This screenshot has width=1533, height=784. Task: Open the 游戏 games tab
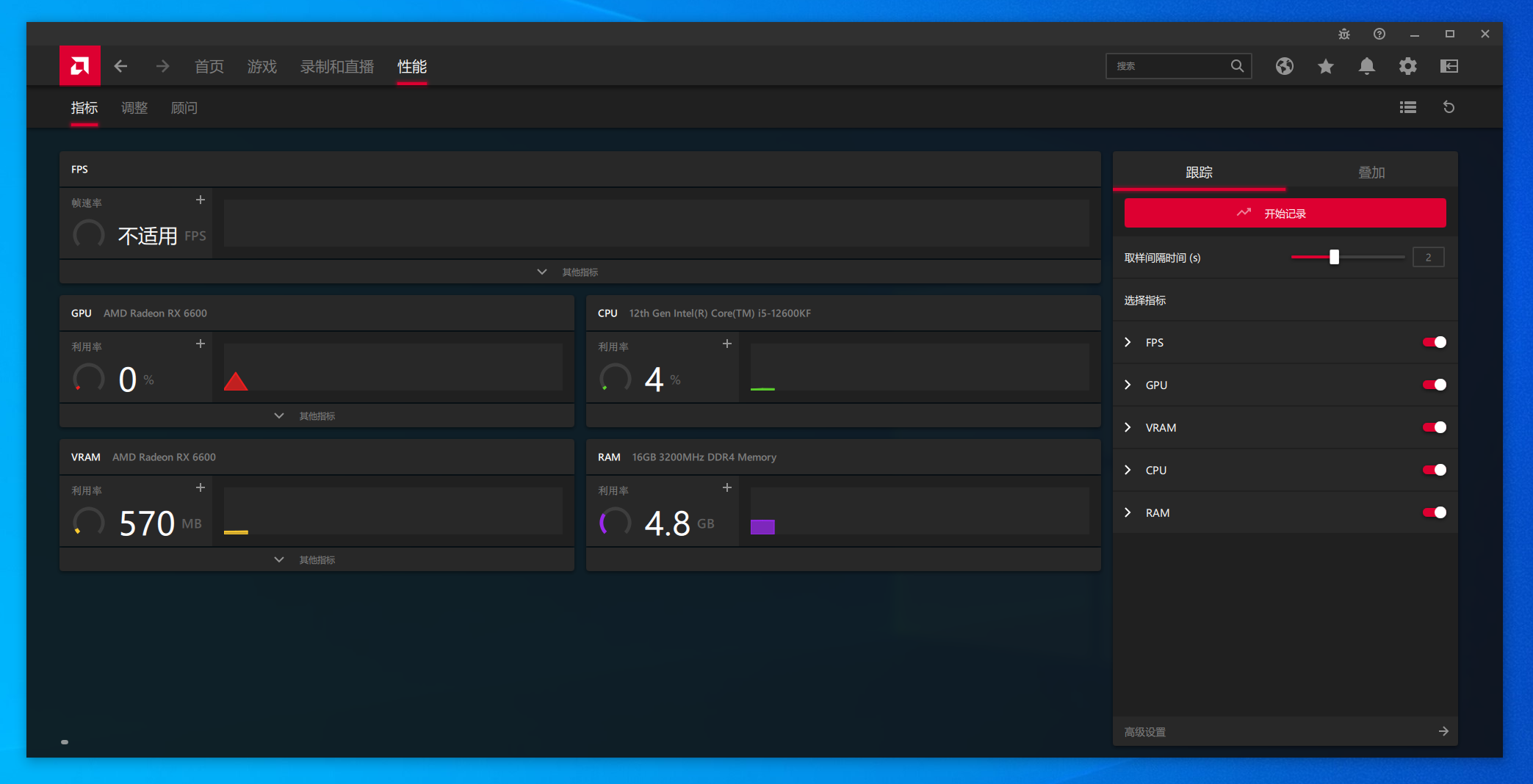(x=262, y=67)
